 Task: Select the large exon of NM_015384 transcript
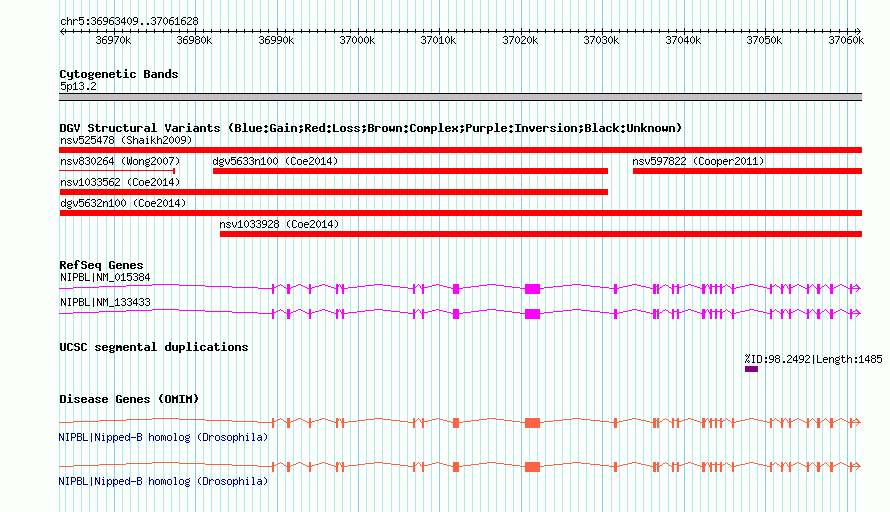(x=532, y=289)
